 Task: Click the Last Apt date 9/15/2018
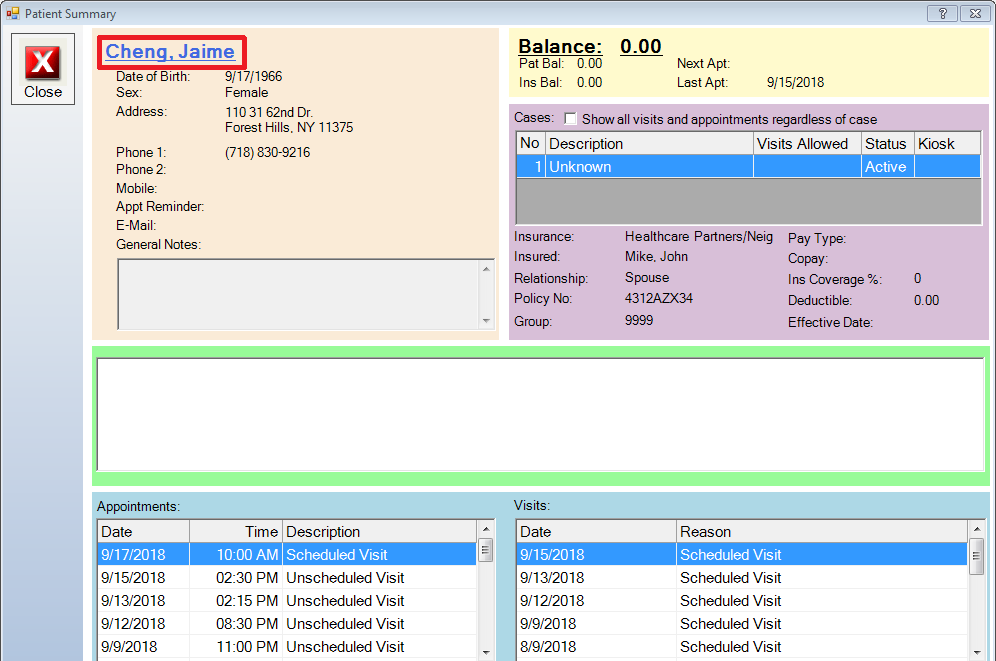(x=795, y=83)
